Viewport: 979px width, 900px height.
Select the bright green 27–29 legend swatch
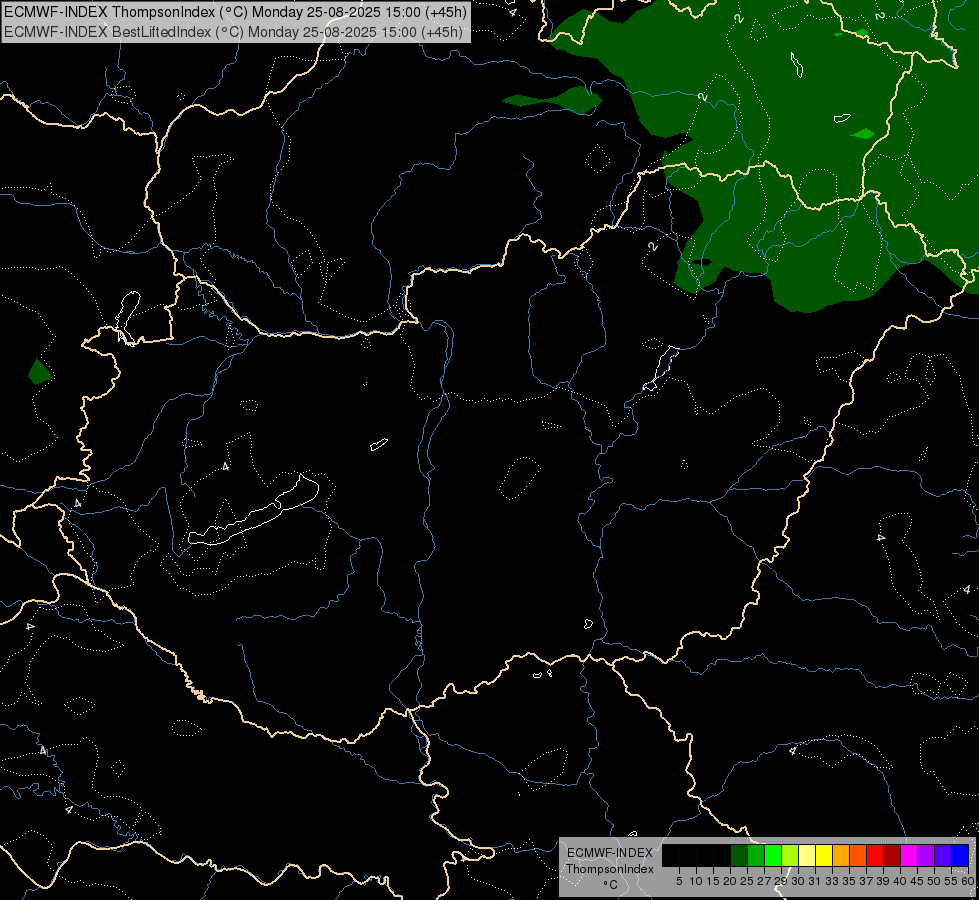[773, 855]
